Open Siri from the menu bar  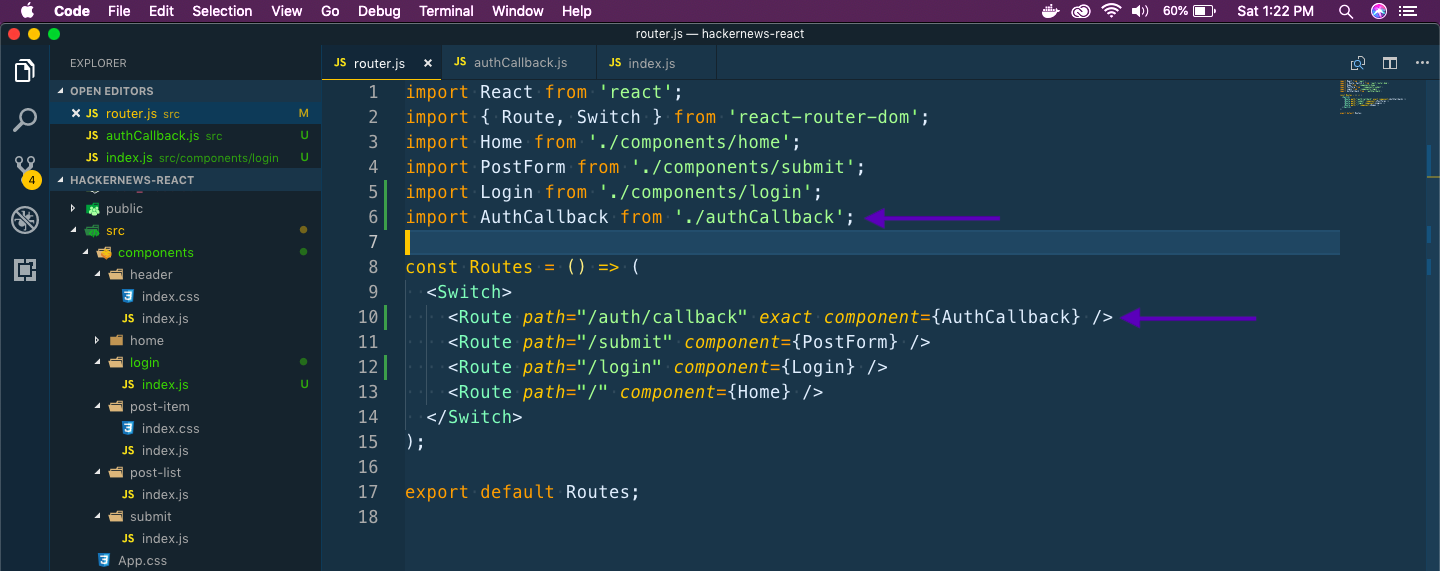[1380, 11]
